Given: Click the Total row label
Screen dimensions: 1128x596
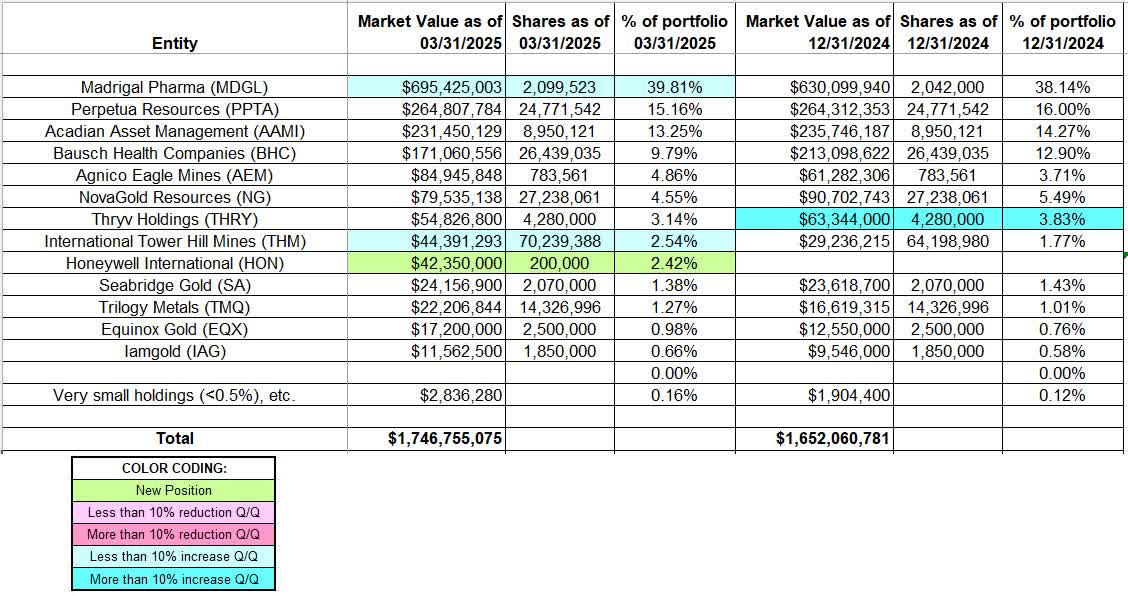Looking at the screenshot, I should (174, 438).
